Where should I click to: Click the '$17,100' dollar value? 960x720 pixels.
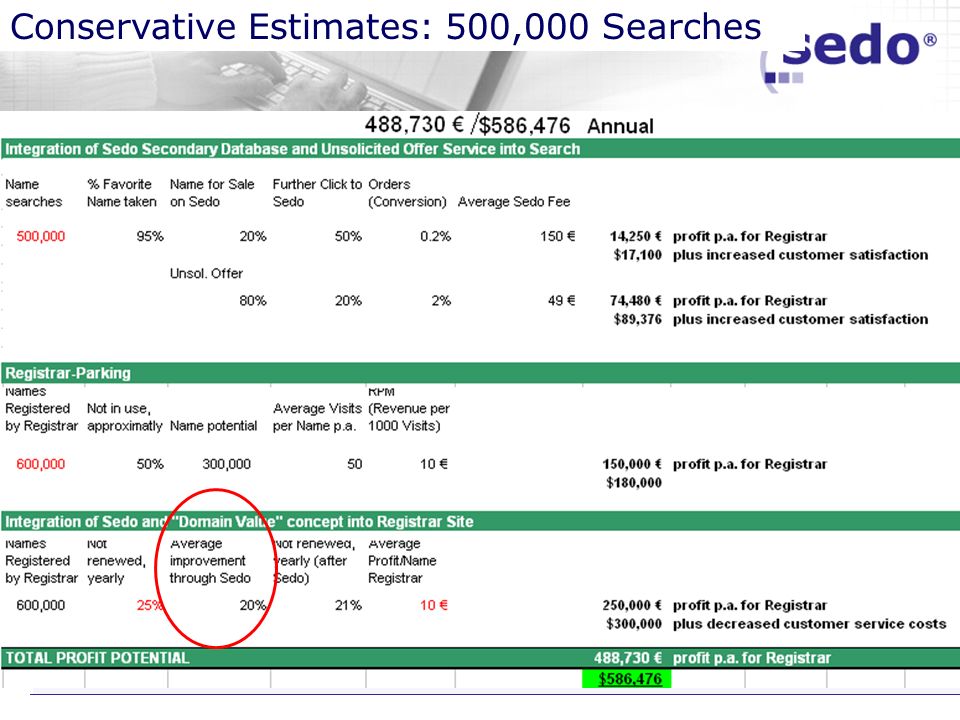pos(637,255)
